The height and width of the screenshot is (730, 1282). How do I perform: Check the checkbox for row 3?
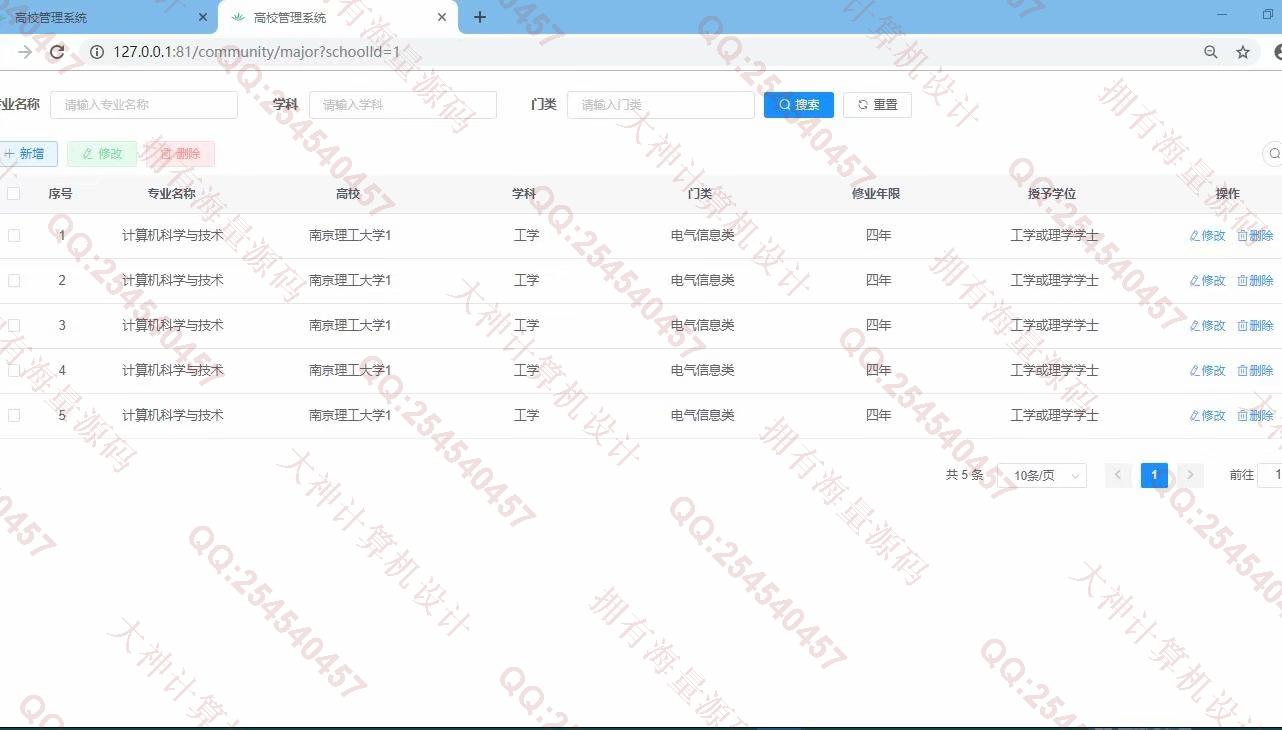coord(14,326)
